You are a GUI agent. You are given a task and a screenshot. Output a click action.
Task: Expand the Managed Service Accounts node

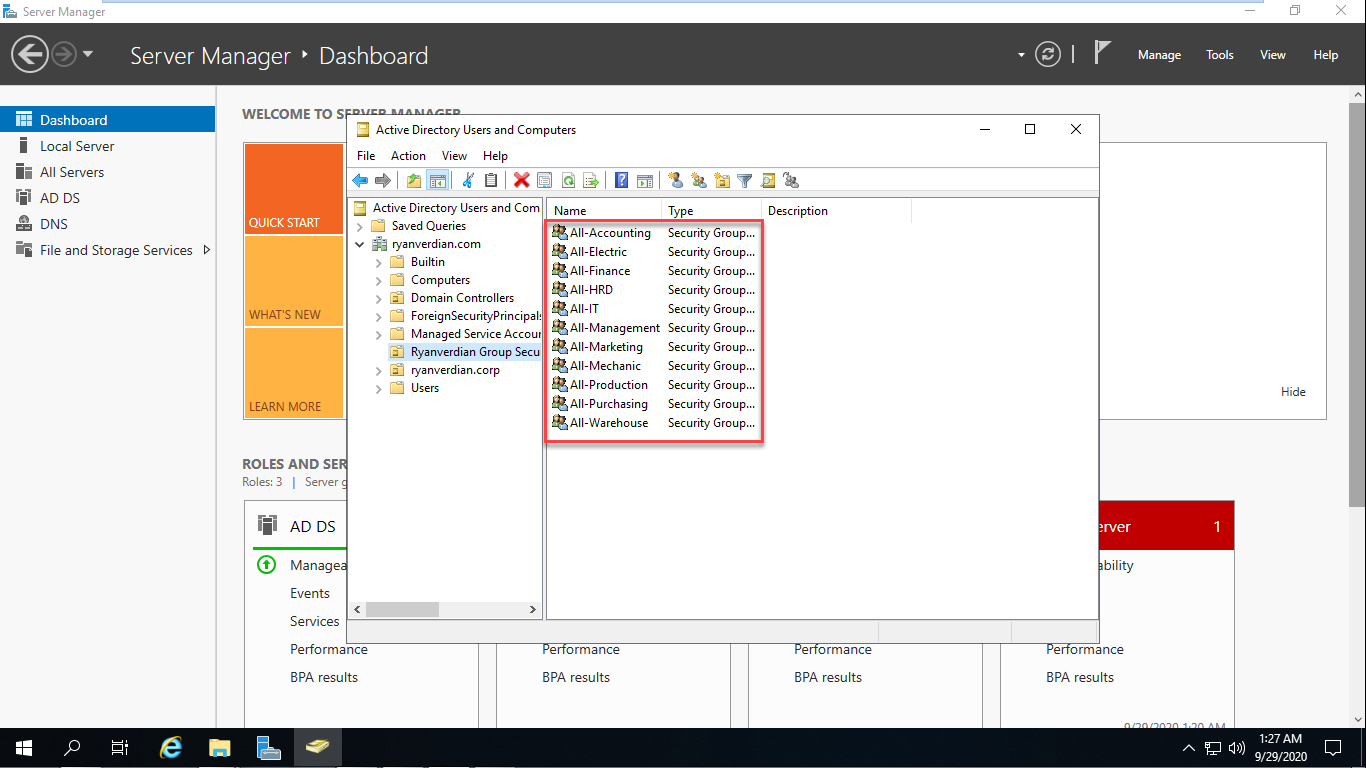click(x=379, y=334)
